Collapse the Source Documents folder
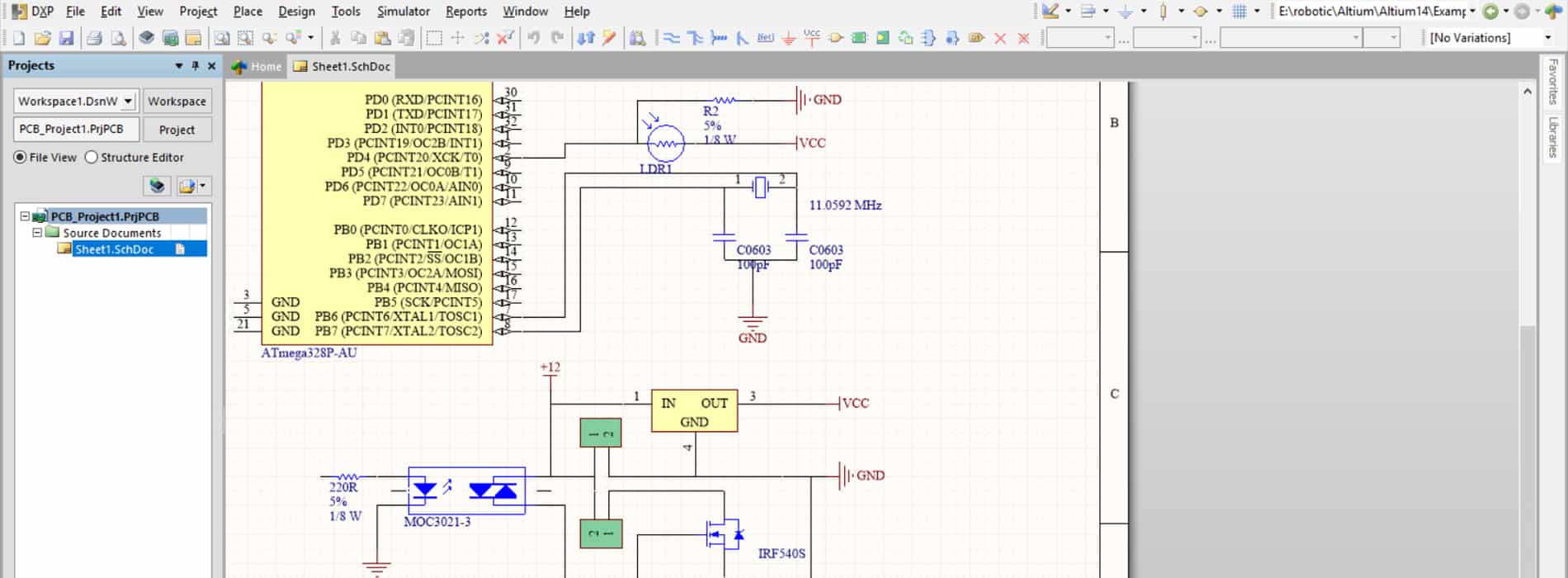This screenshot has height=578, width=1568. pyautogui.click(x=37, y=233)
